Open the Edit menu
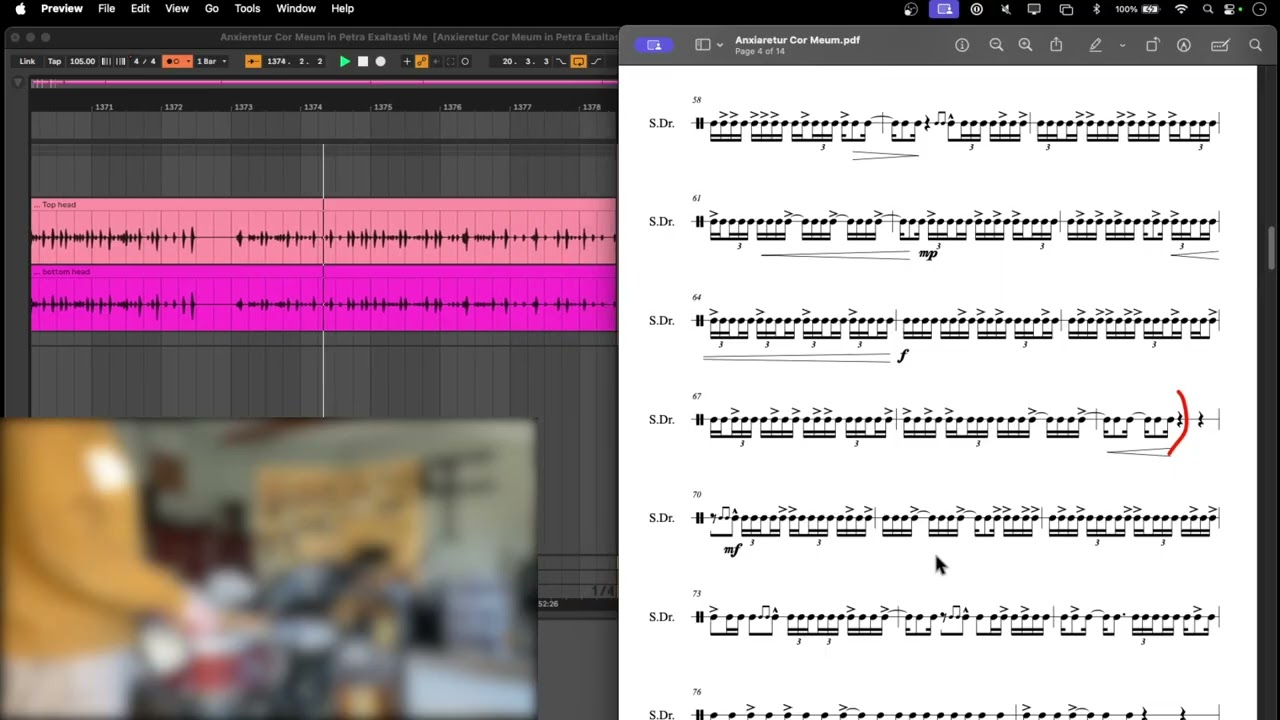Screen dimensions: 1280x720 140,9
